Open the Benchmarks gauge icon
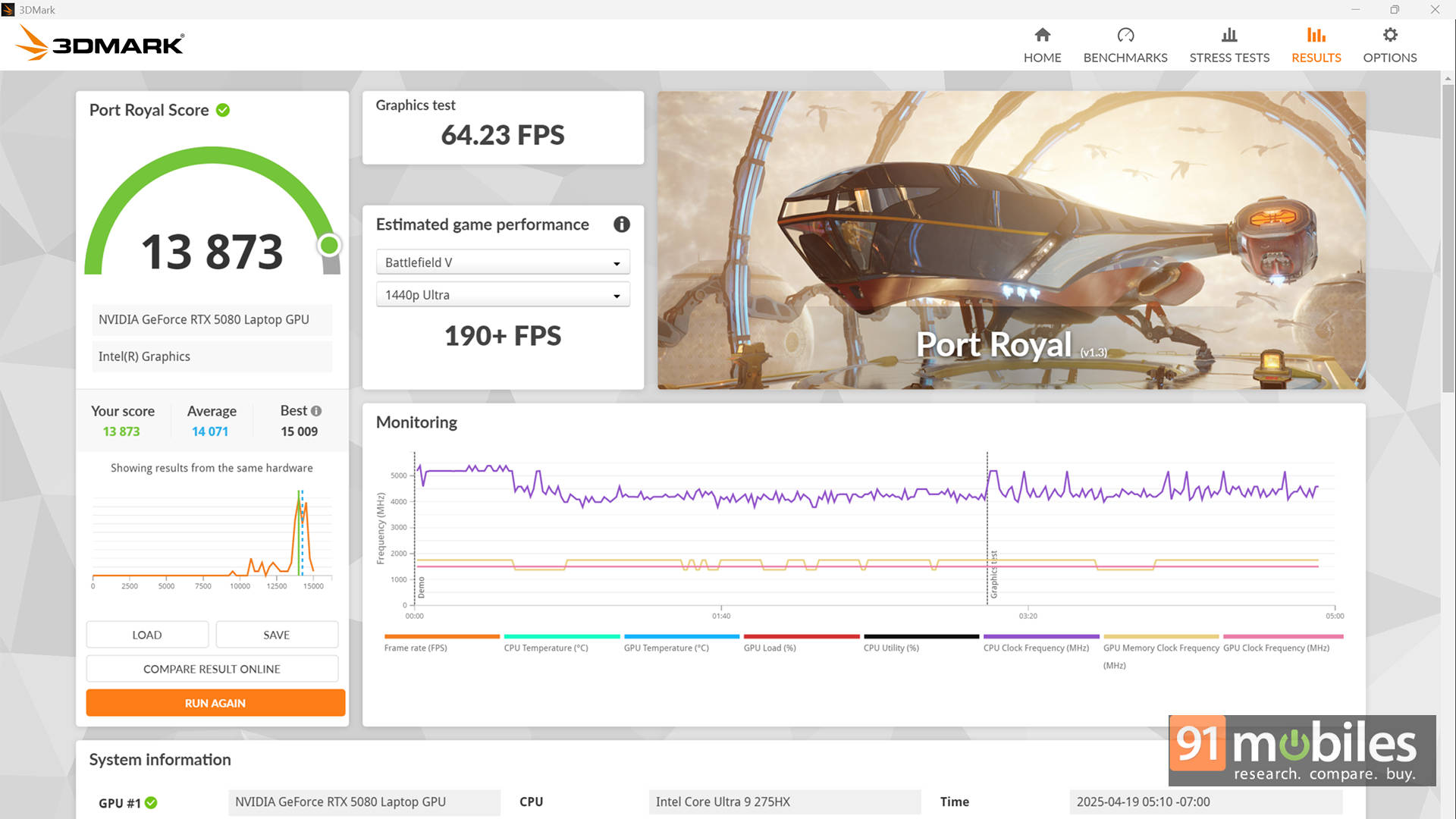The width and height of the screenshot is (1456, 819). pyautogui.click(x=1125, y=35)
